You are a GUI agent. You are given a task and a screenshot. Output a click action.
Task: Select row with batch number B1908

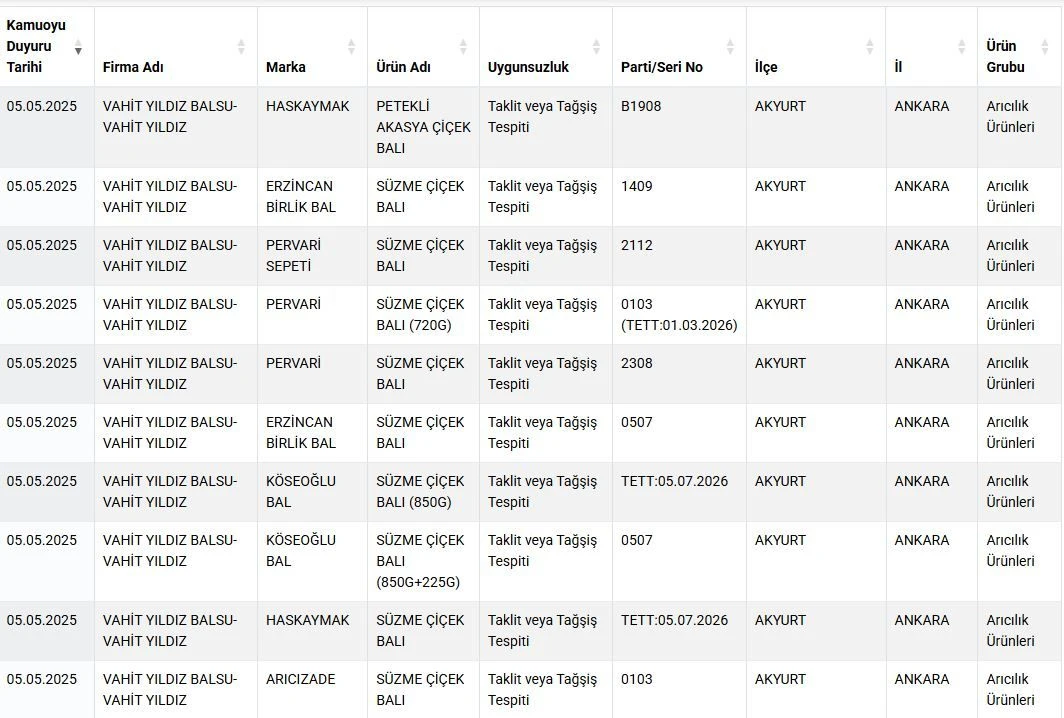[532, 127]
